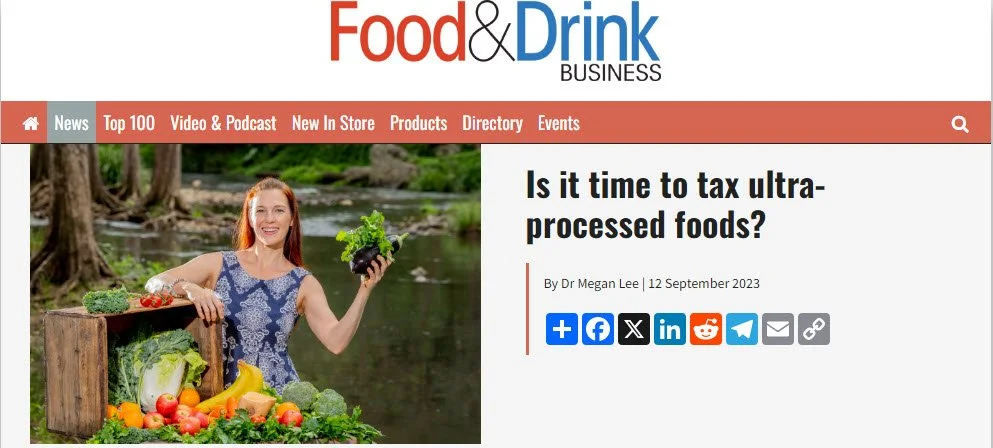Image resolution: width=993 pixels, height=448 pixels.
Task: Open the Directory page
Action: (493, 122)
